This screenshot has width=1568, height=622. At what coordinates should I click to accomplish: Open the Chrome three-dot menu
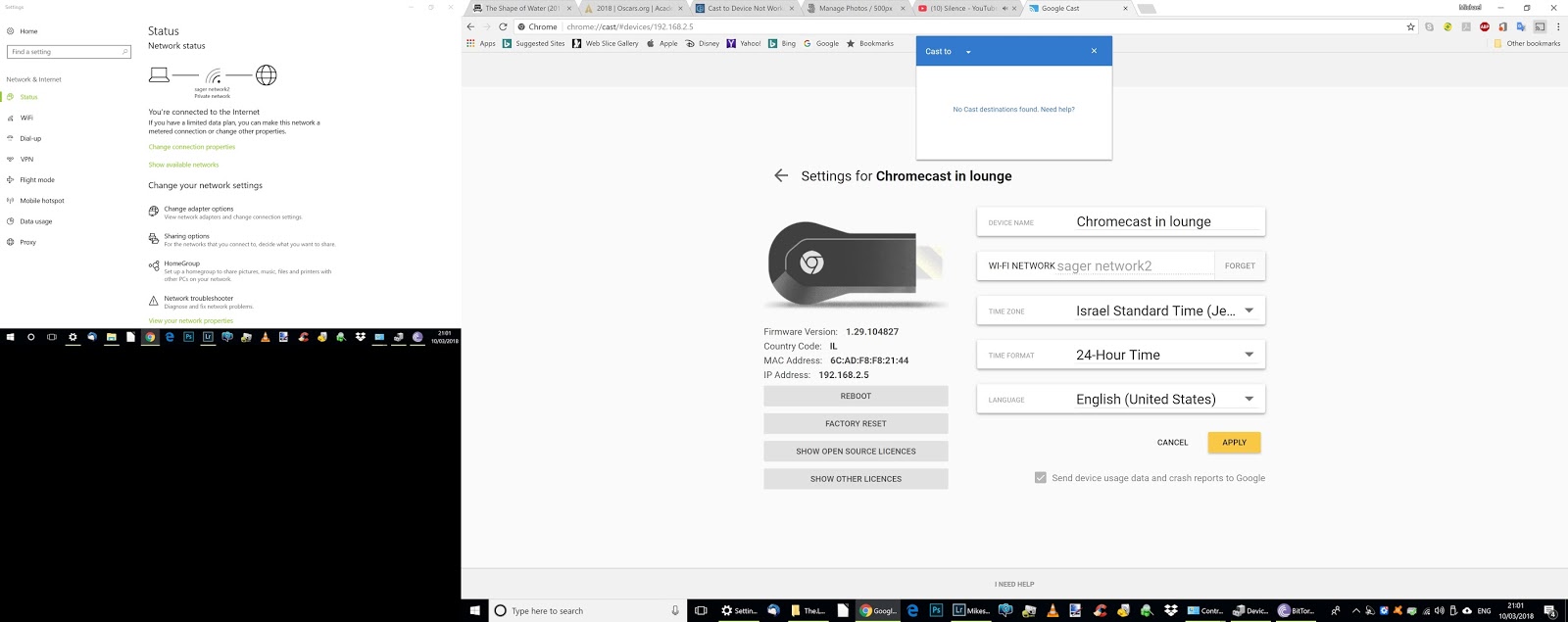point(1558,26)
